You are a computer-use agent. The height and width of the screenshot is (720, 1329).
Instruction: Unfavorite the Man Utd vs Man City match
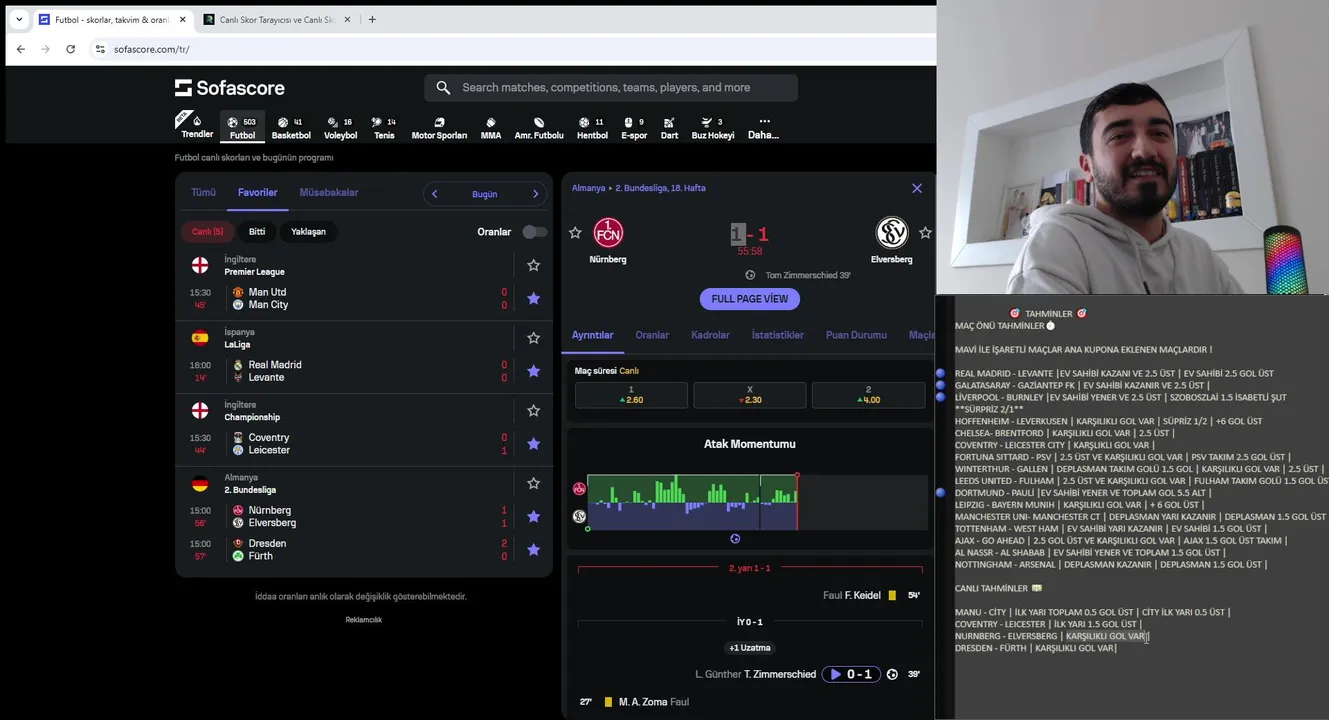point(533,298)
